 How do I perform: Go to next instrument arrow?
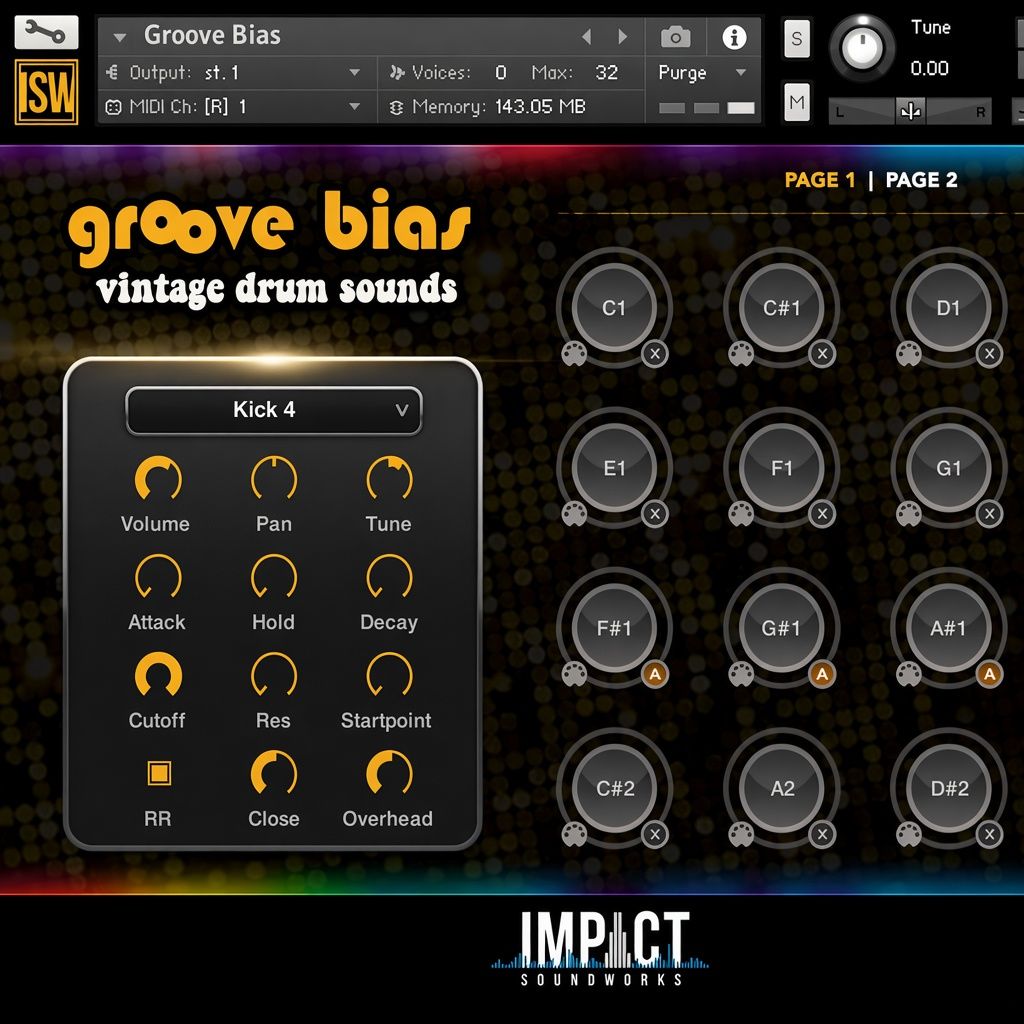(x=622, y=37)
